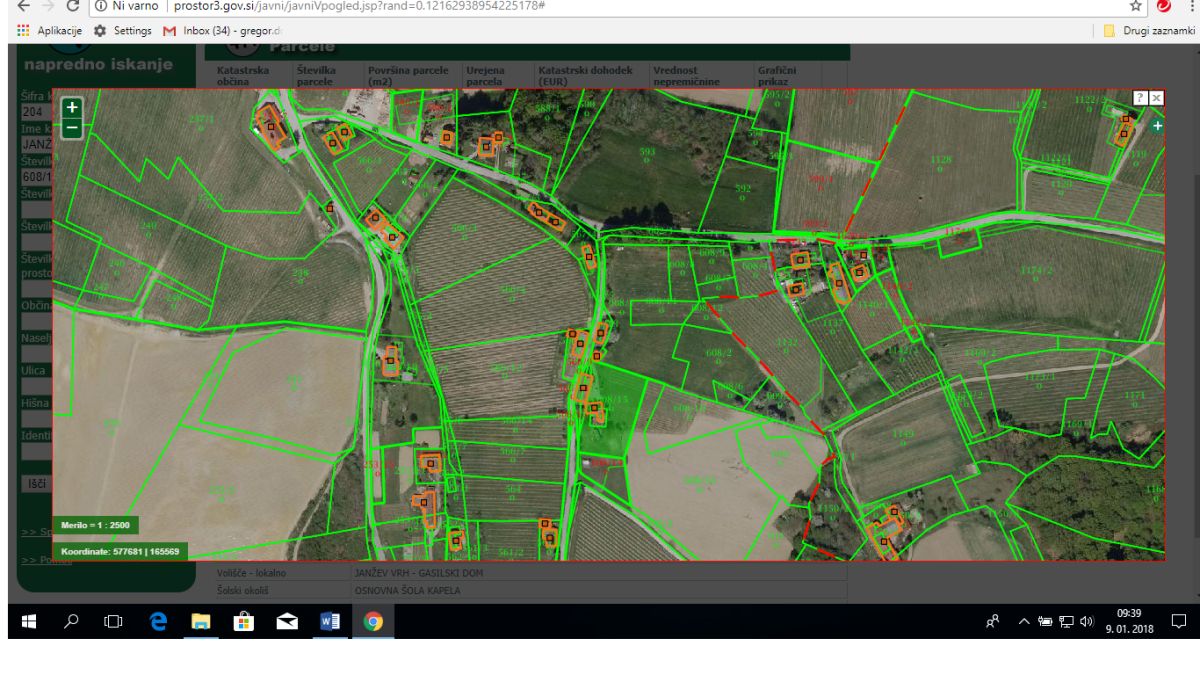Bookmark this page with star icon
Screen dimensions: 1200x675
pyautogui.click(x=1136, y=7)
